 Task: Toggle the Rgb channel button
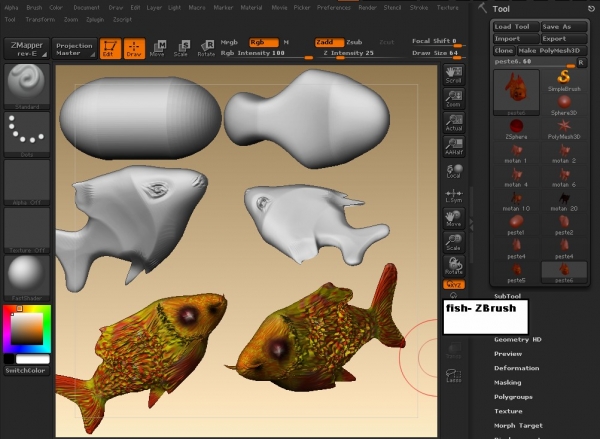(264, 42)
